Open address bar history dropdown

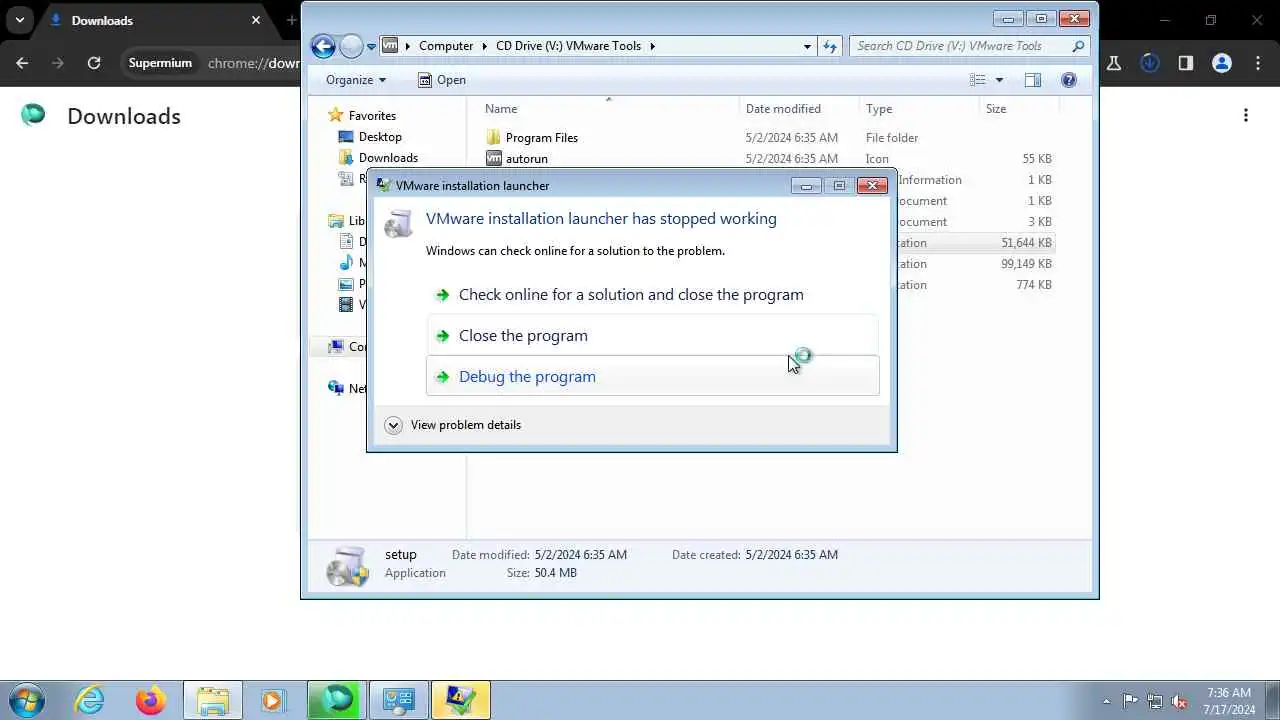click(807, 46)
